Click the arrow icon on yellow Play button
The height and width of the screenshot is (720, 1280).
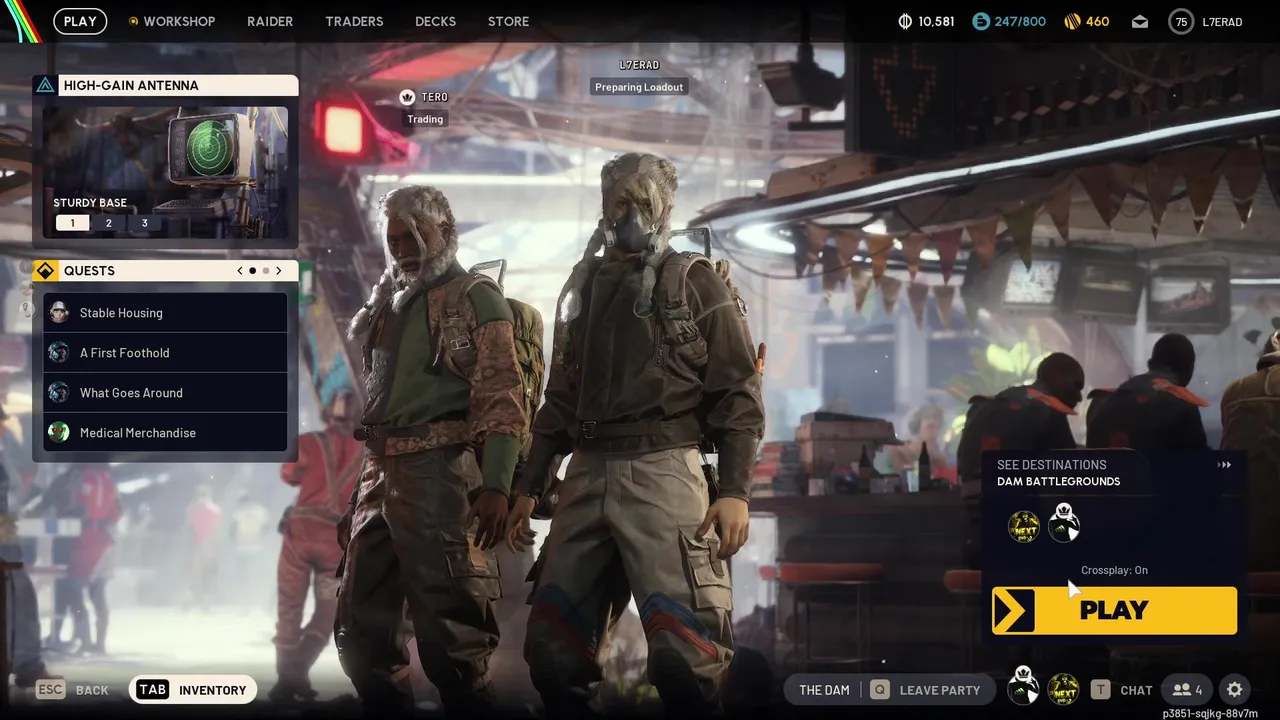(x=1014, y=611)
